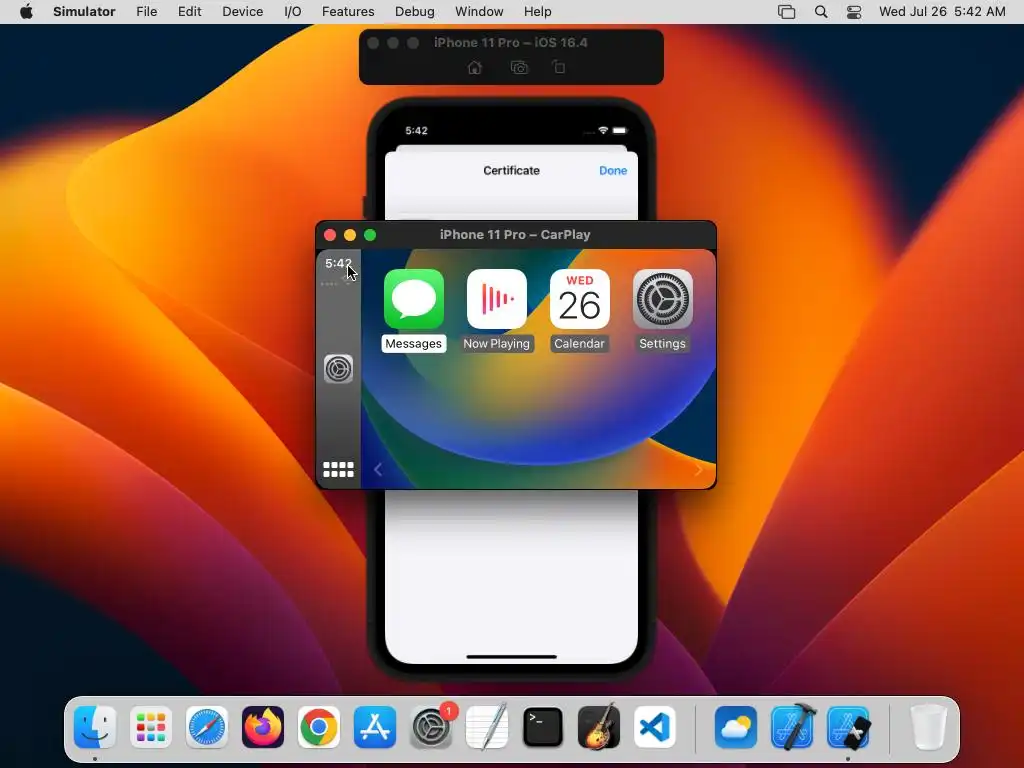Open the Features menu
Image resolution: width=1024 pixels, height=768 pixels.
coord(348,12)
